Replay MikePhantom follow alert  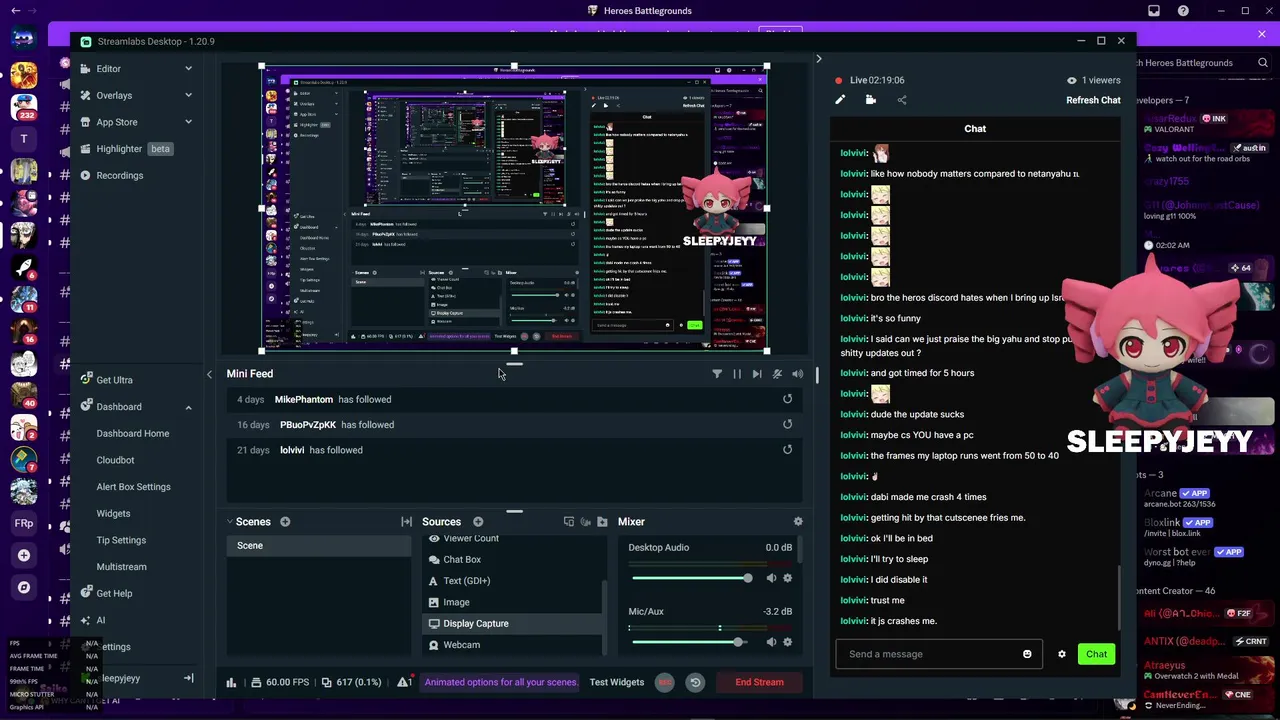pos(787,399)
